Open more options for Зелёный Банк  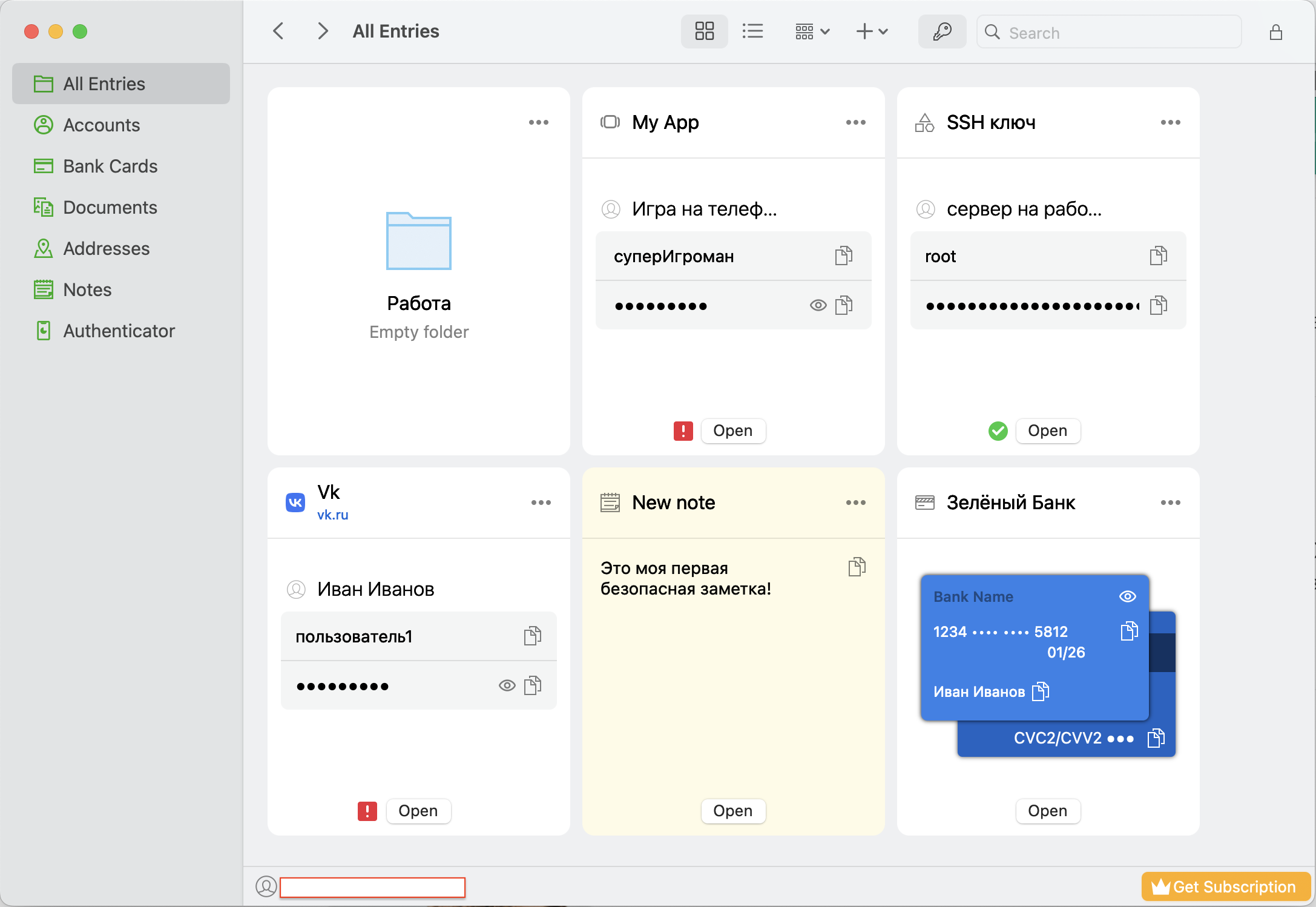(1170, 503)
